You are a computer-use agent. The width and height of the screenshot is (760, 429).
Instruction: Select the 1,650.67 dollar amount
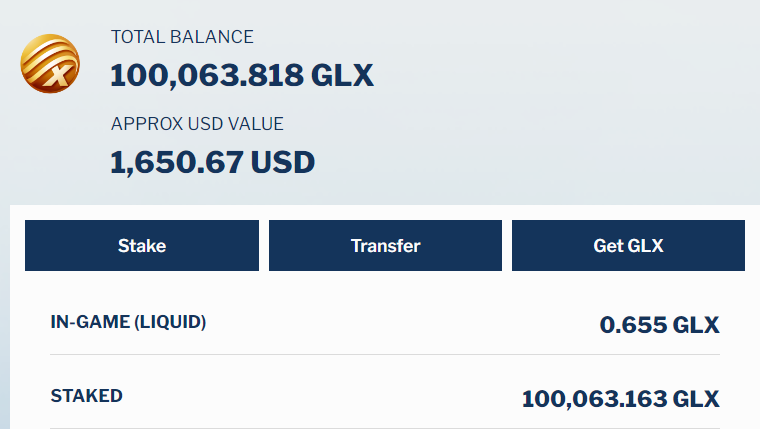[x=177, y=162]
